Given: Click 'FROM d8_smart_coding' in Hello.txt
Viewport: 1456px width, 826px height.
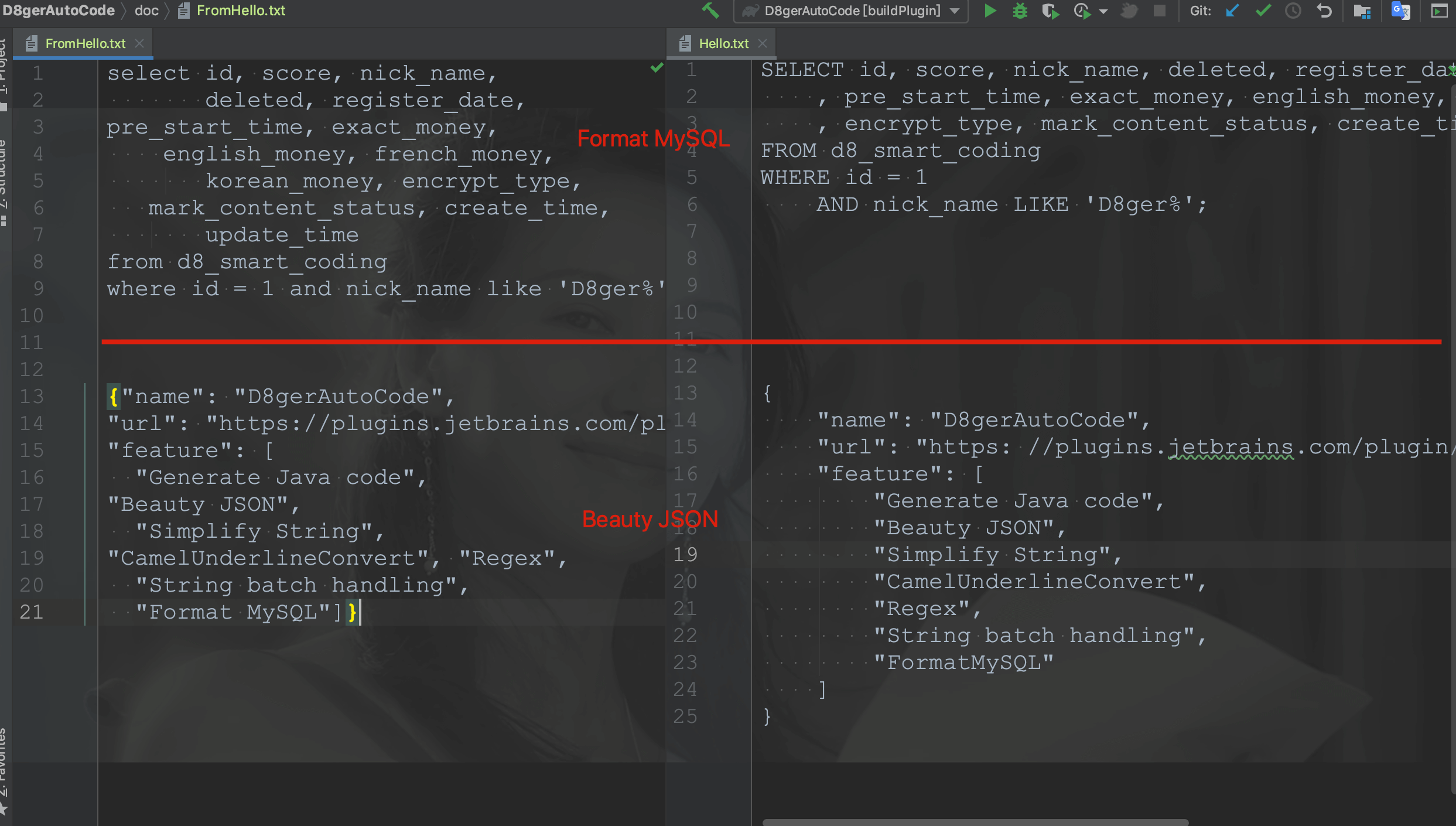Looking at the screenshot, I should pos(901,151).
